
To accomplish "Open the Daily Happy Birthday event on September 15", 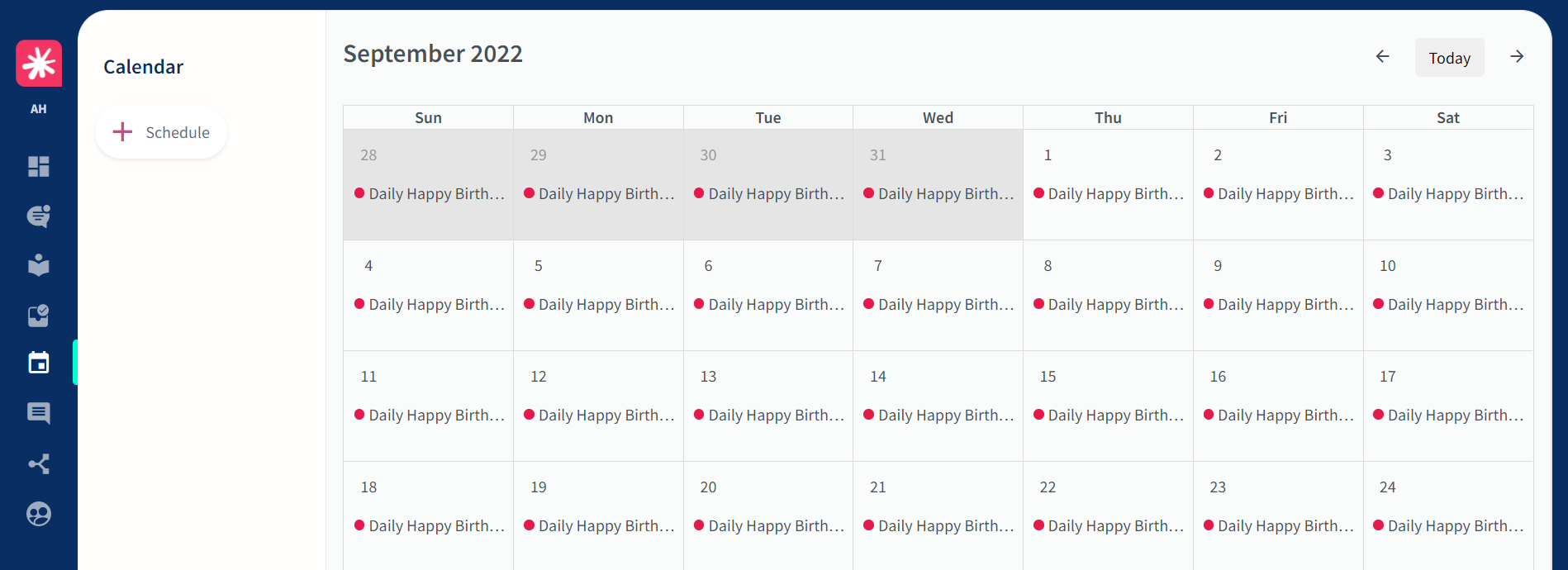I will [x=1108, y=415].
